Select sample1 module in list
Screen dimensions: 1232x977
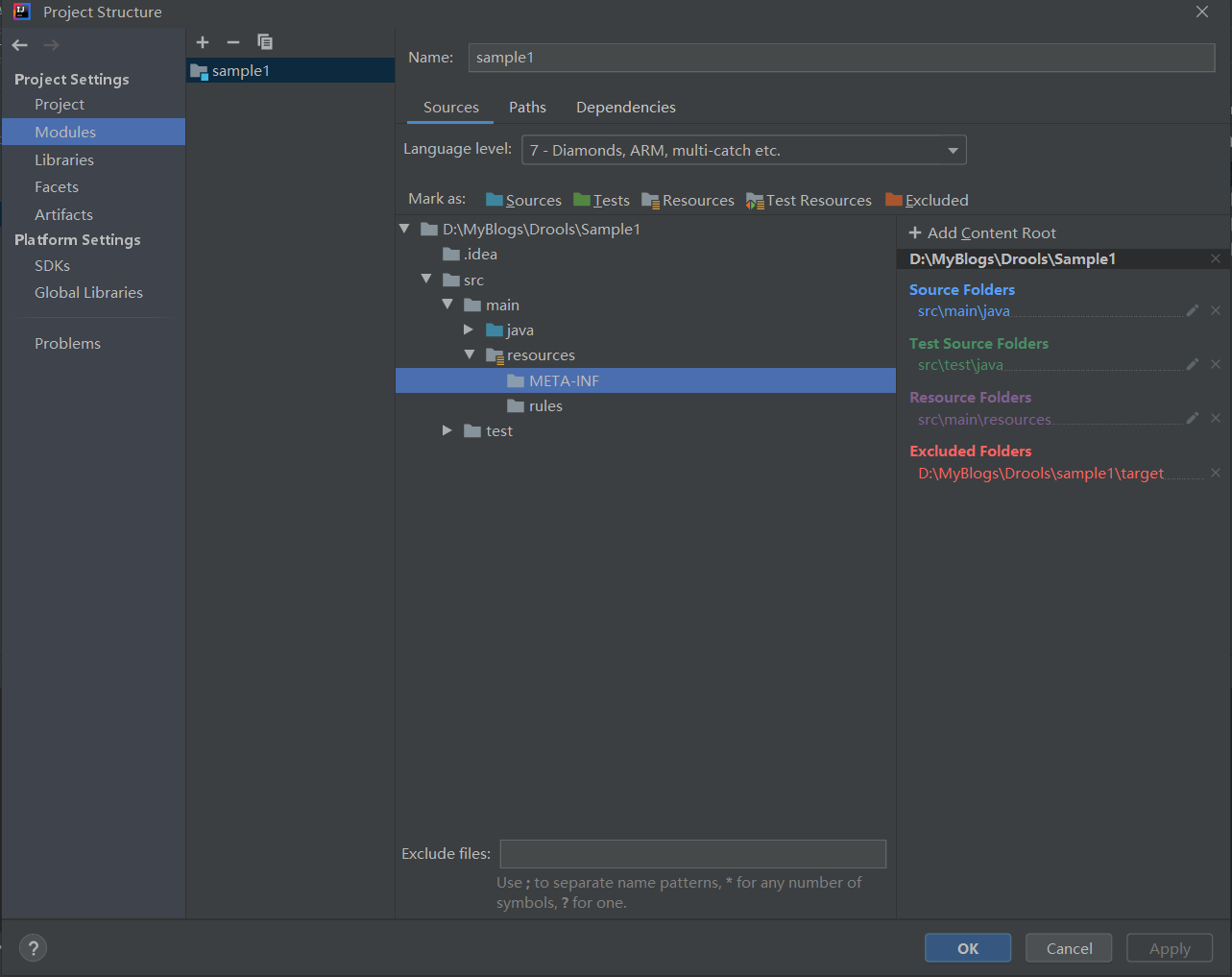point(290,71)
